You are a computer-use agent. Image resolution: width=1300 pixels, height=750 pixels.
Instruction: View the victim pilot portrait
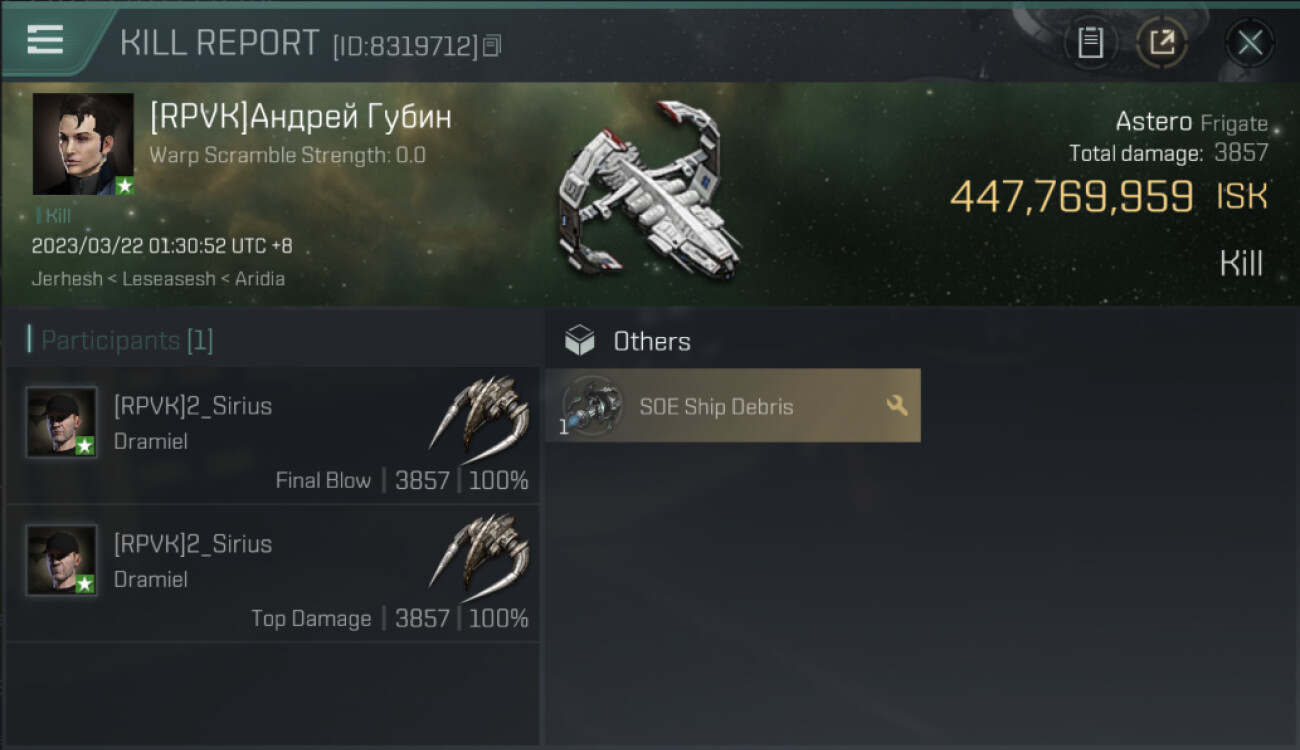click(83, 144)
